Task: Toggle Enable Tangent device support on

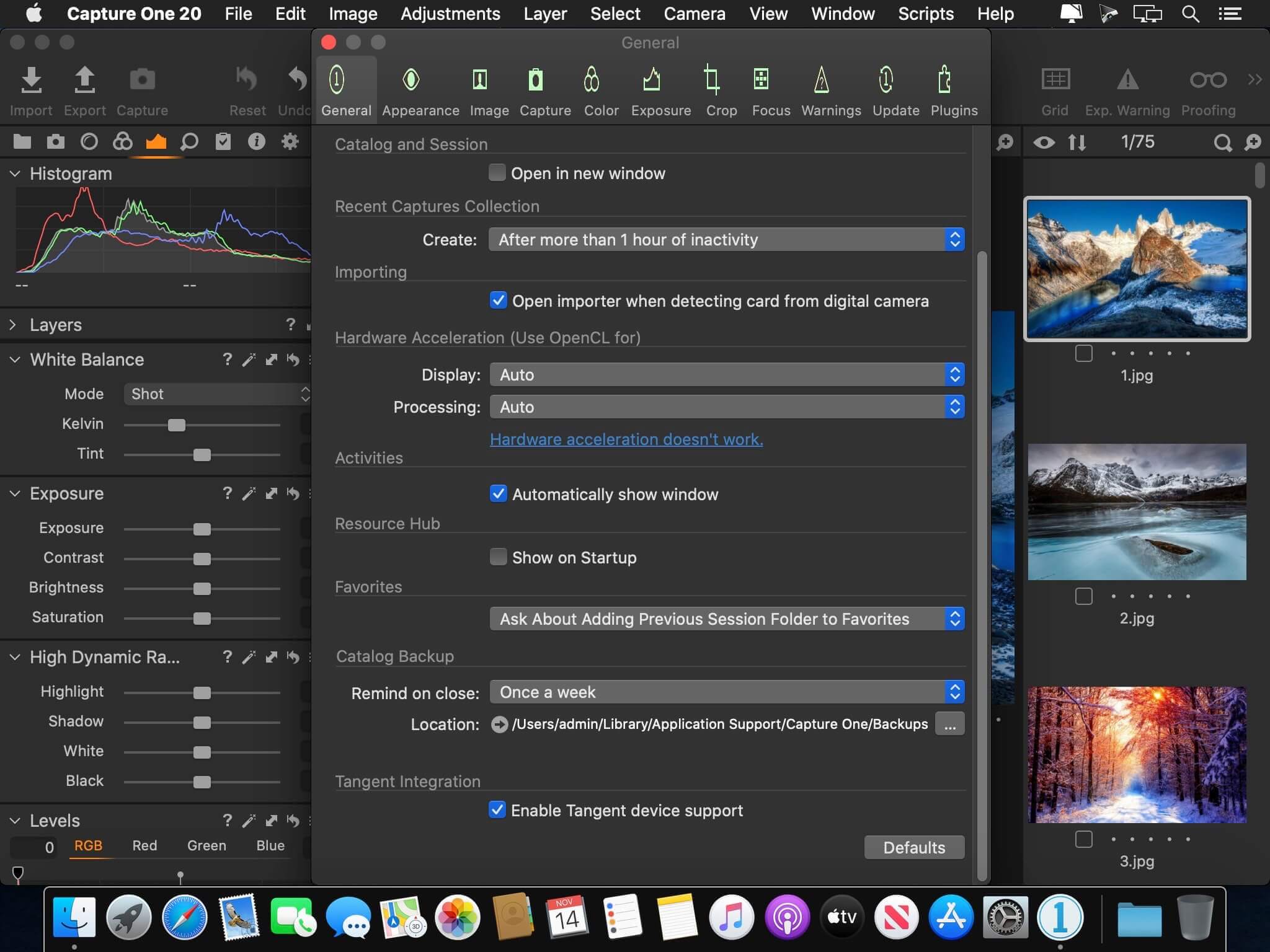Action: [x=497, y=810]
